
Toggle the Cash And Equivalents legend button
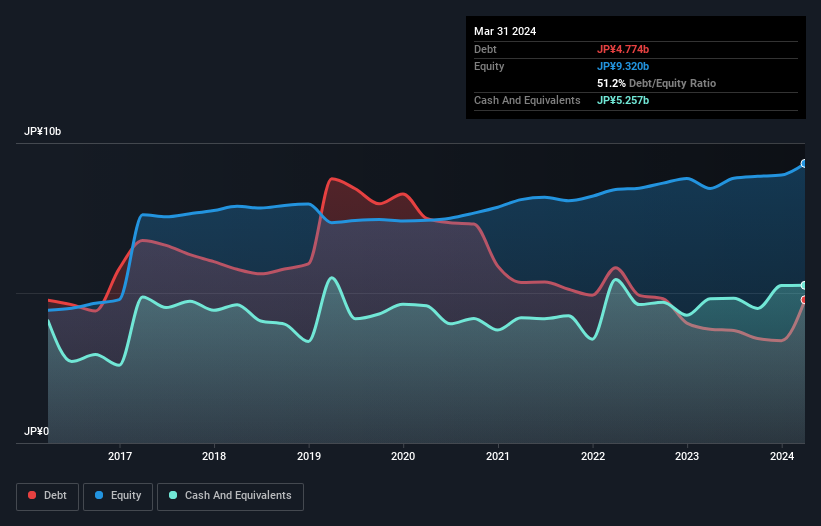click(x=230, y=496)
